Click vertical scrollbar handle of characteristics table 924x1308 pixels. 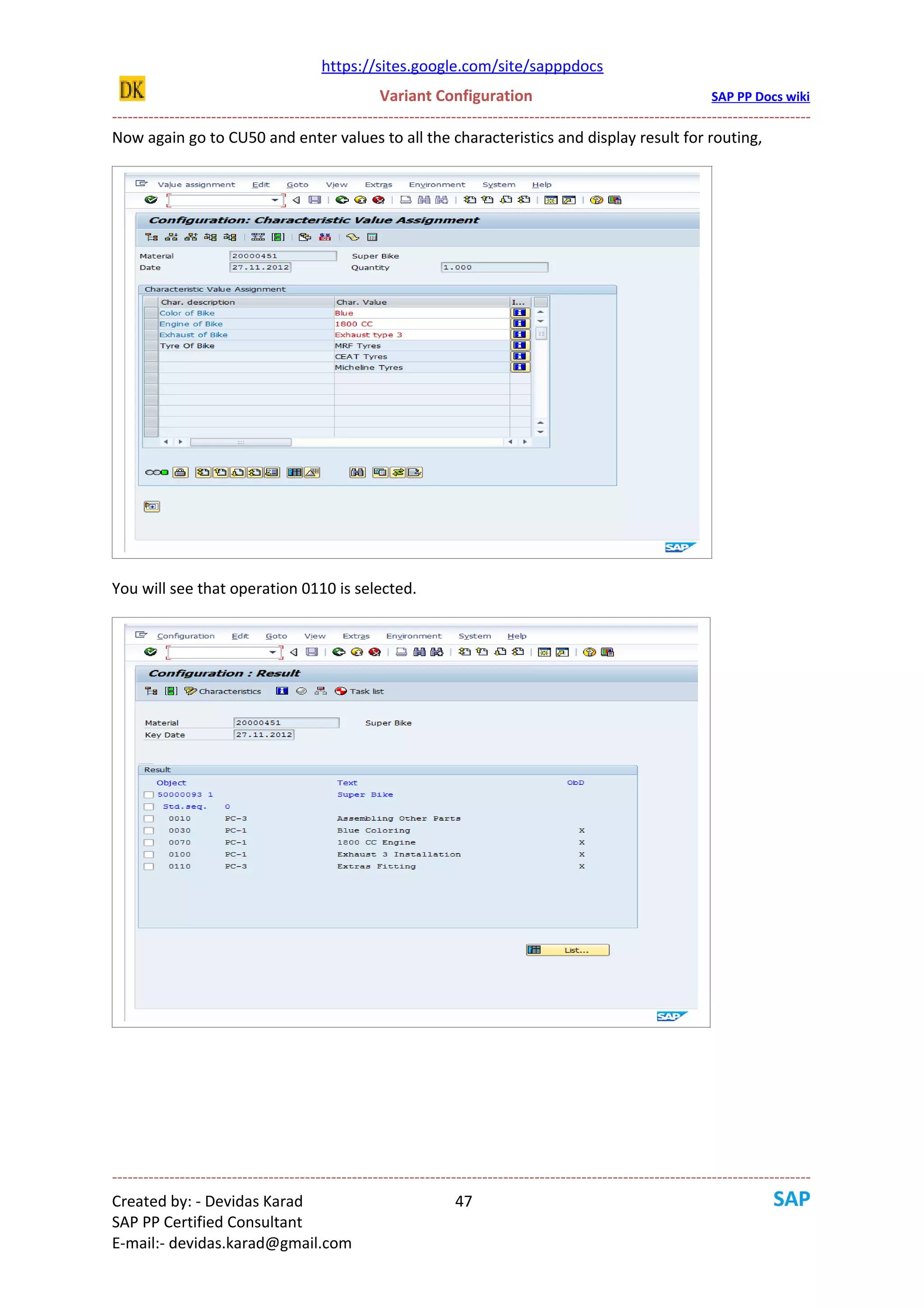(541, 334)
